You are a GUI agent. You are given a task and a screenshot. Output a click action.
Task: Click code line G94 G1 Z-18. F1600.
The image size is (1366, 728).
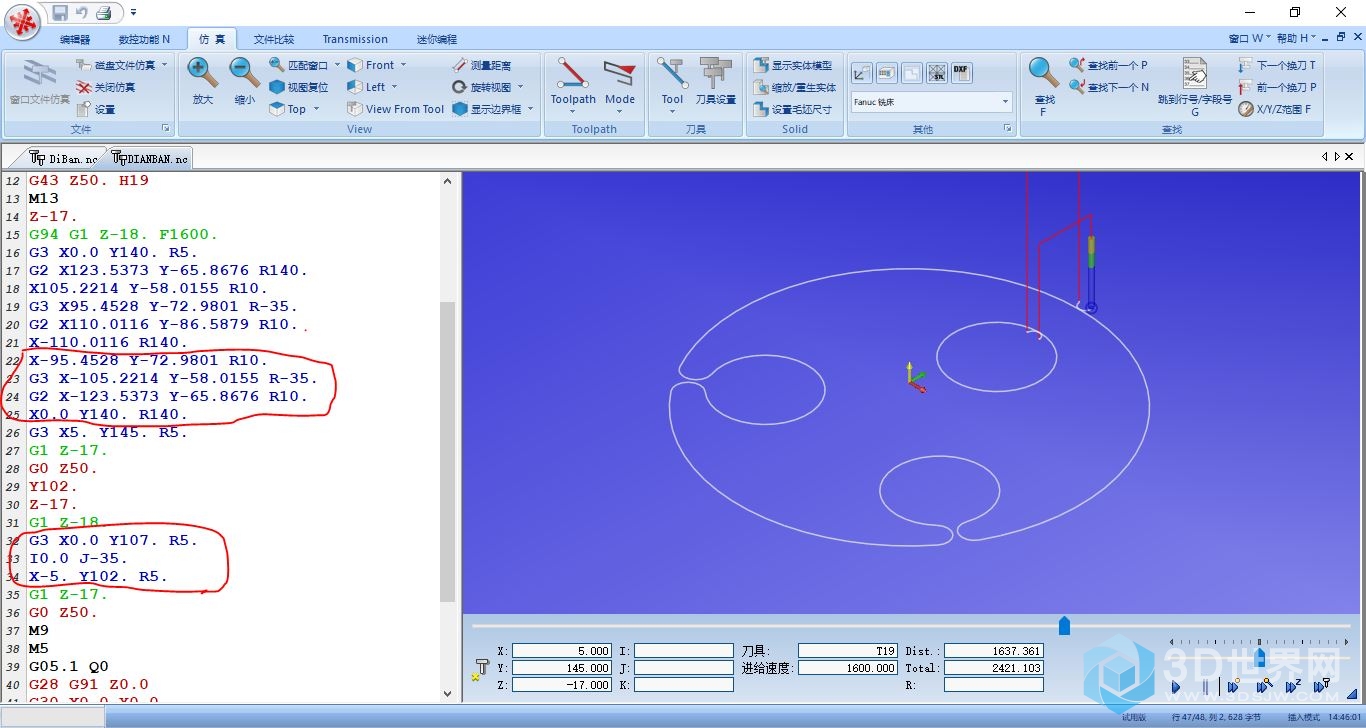click(123, 234)
